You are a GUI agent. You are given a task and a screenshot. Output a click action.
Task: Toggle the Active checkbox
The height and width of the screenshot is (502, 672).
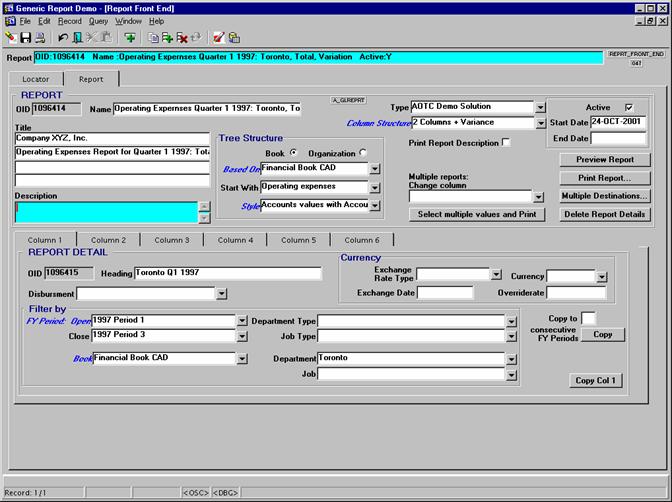(629, 108)
